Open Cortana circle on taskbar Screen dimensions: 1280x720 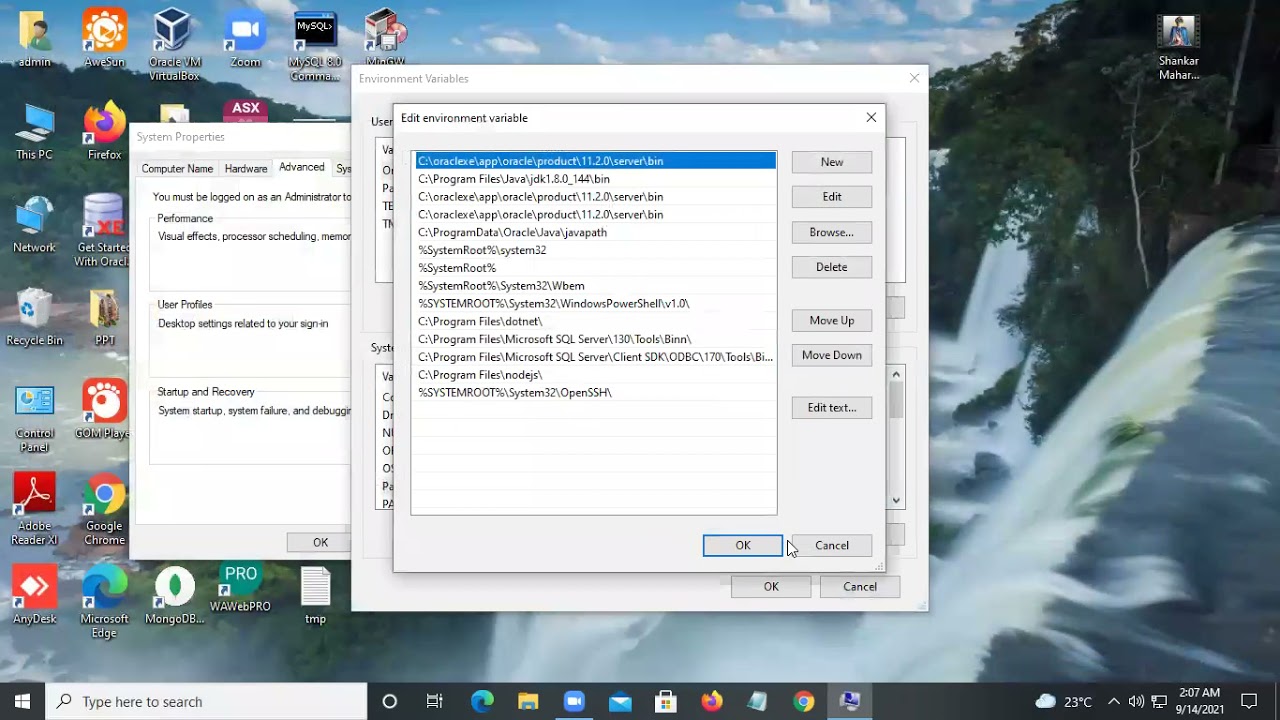click(389, 701)
